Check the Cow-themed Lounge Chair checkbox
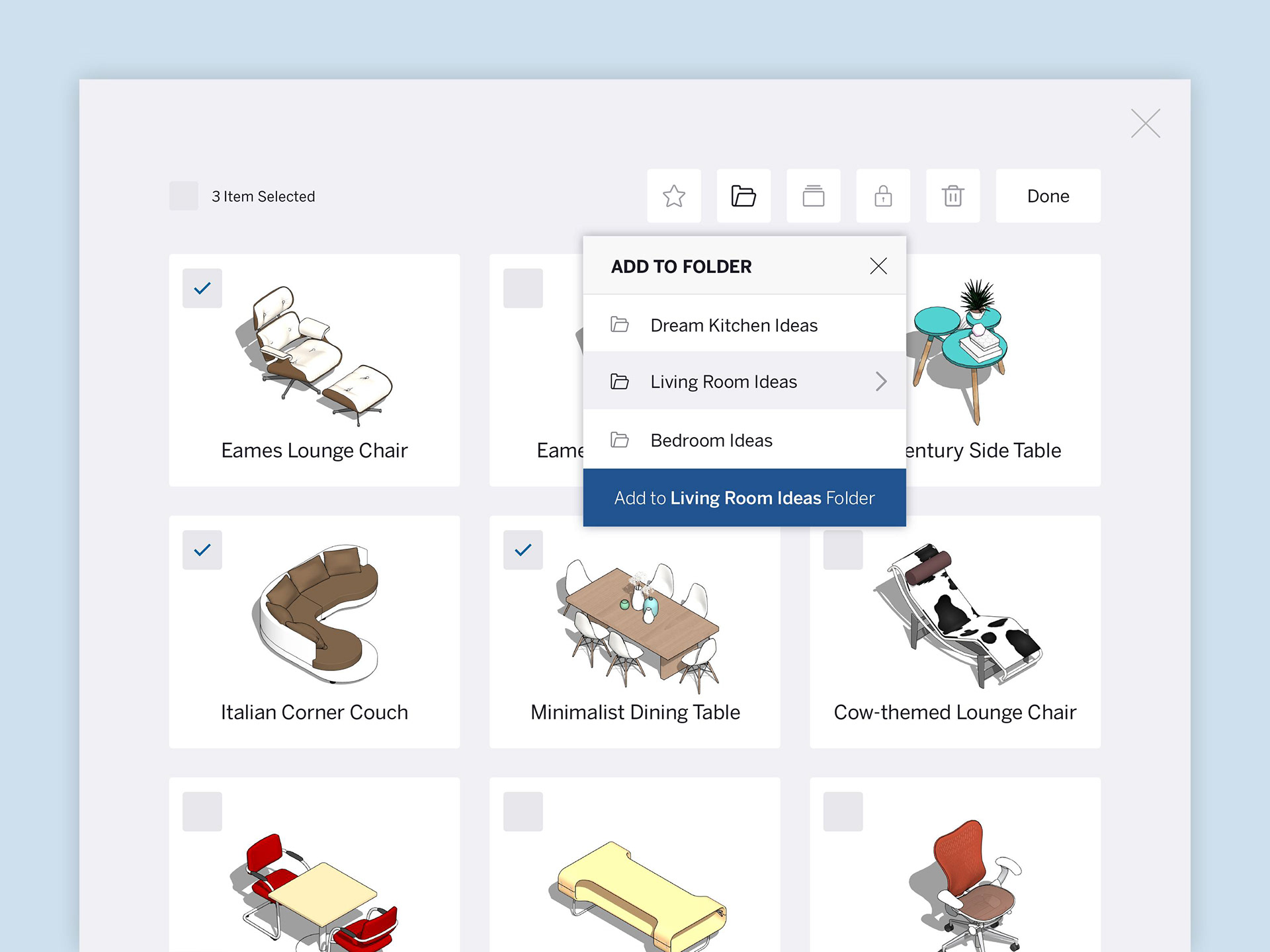Screen dimensions: 1270x952 click(843, 550)
